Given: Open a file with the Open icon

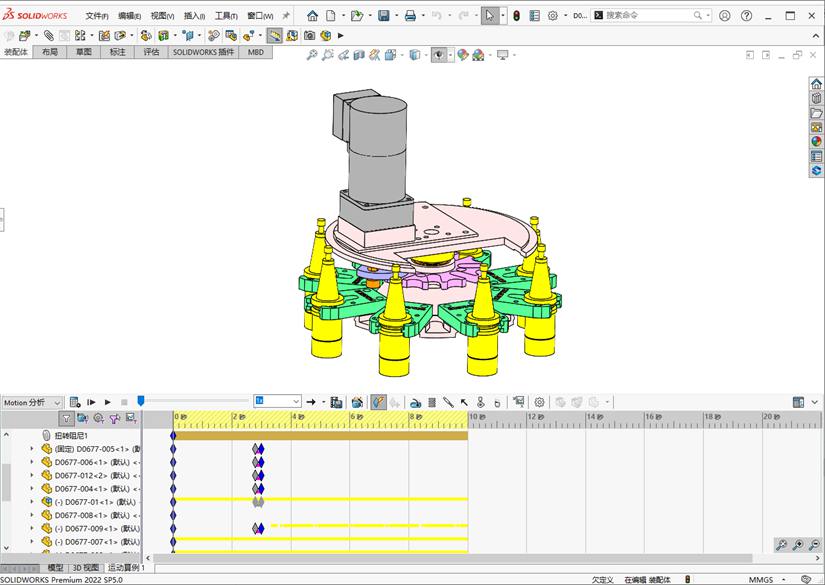Looking at the screenshot, I should [x=357, y=16].
